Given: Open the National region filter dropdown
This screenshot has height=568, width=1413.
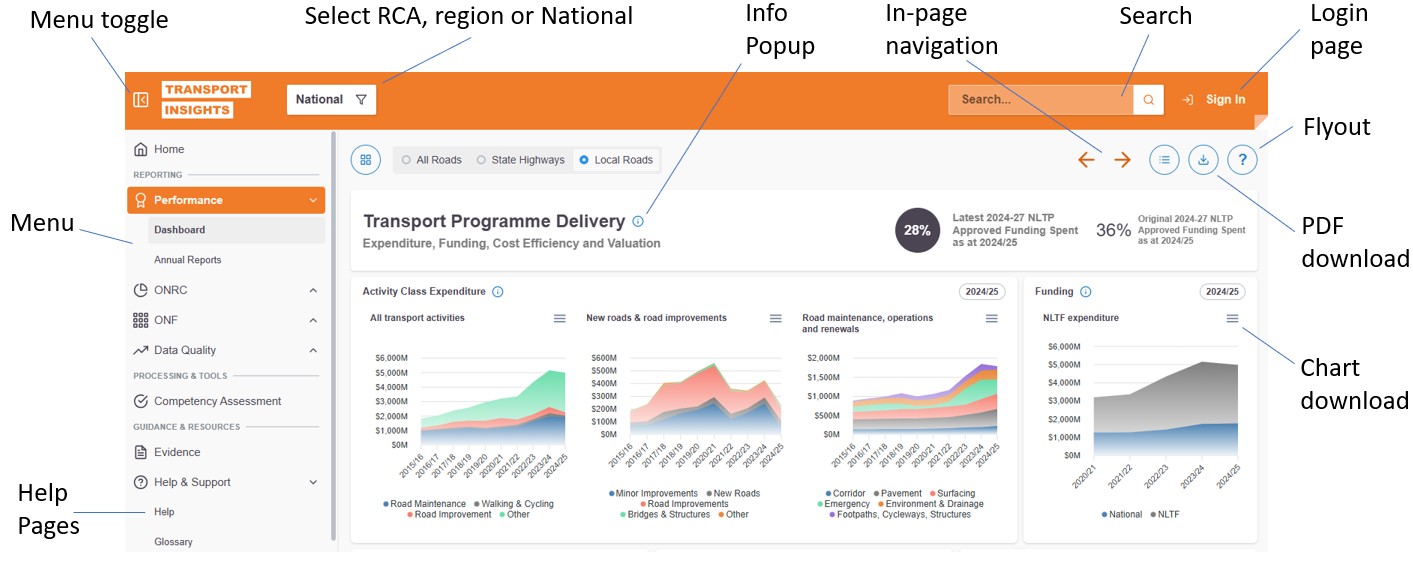Looking at the screenshot, I should coord(331,100).
